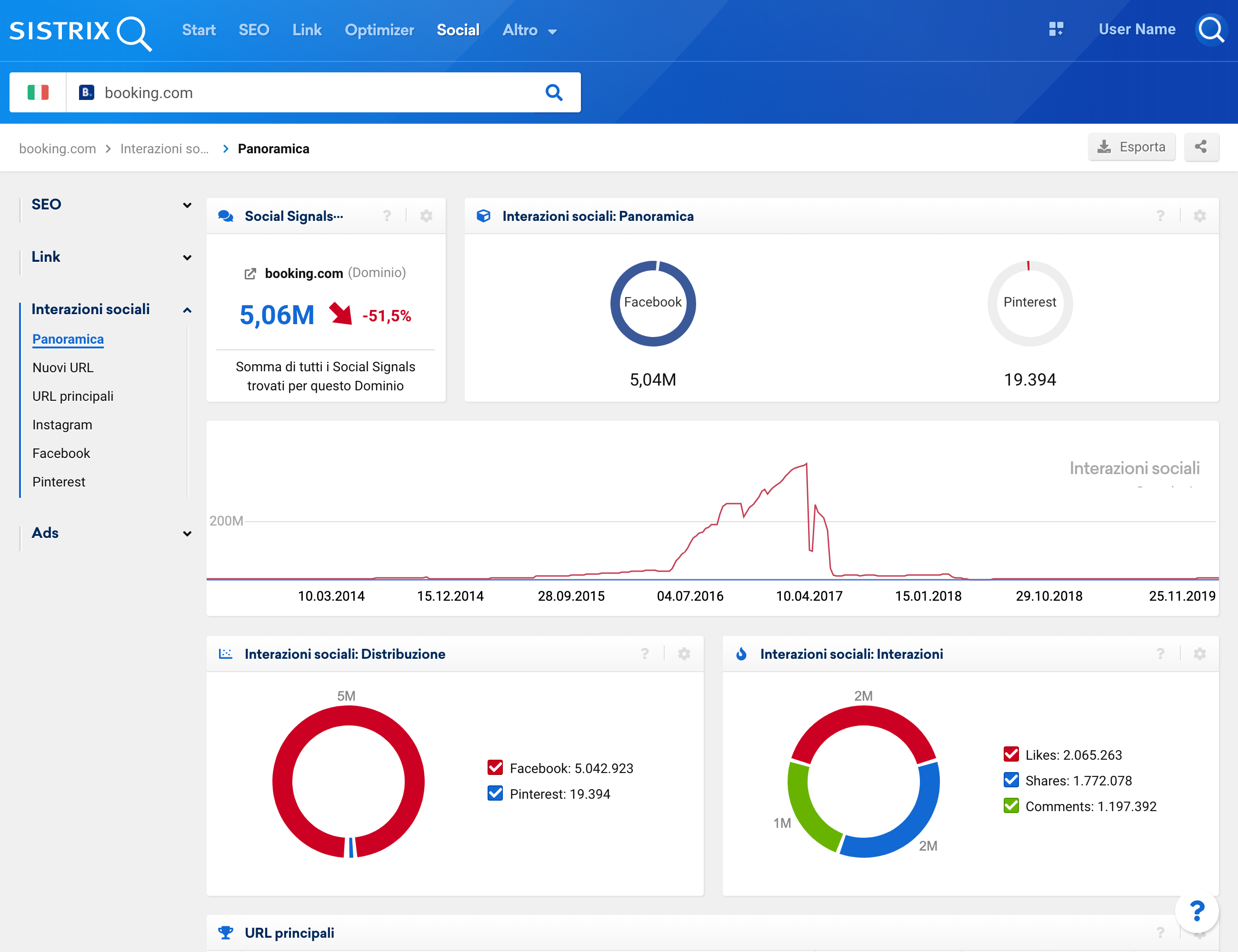Open external link icon next to booking.com
This screenshot has width=1238, height=952.
250,274
